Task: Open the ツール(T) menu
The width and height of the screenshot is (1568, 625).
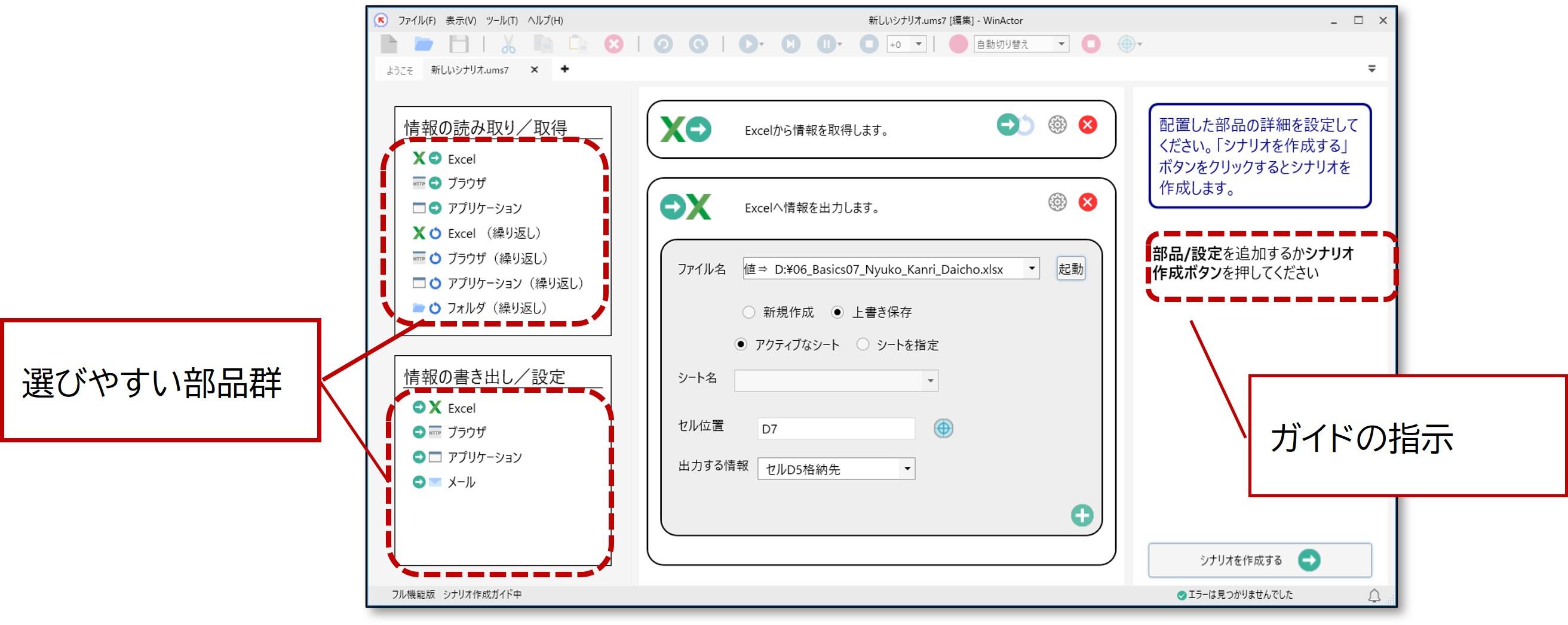Action: [x=502, y=20]
